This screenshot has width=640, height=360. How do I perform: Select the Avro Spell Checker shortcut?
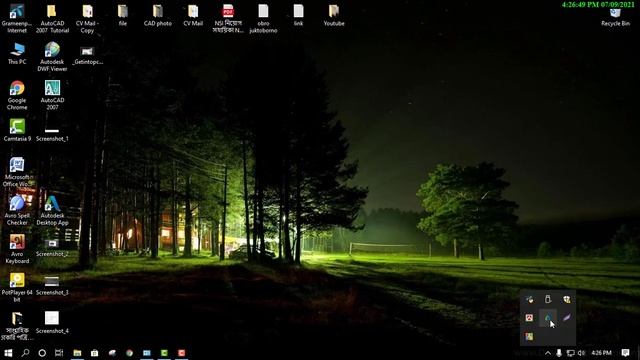[17, 211]
